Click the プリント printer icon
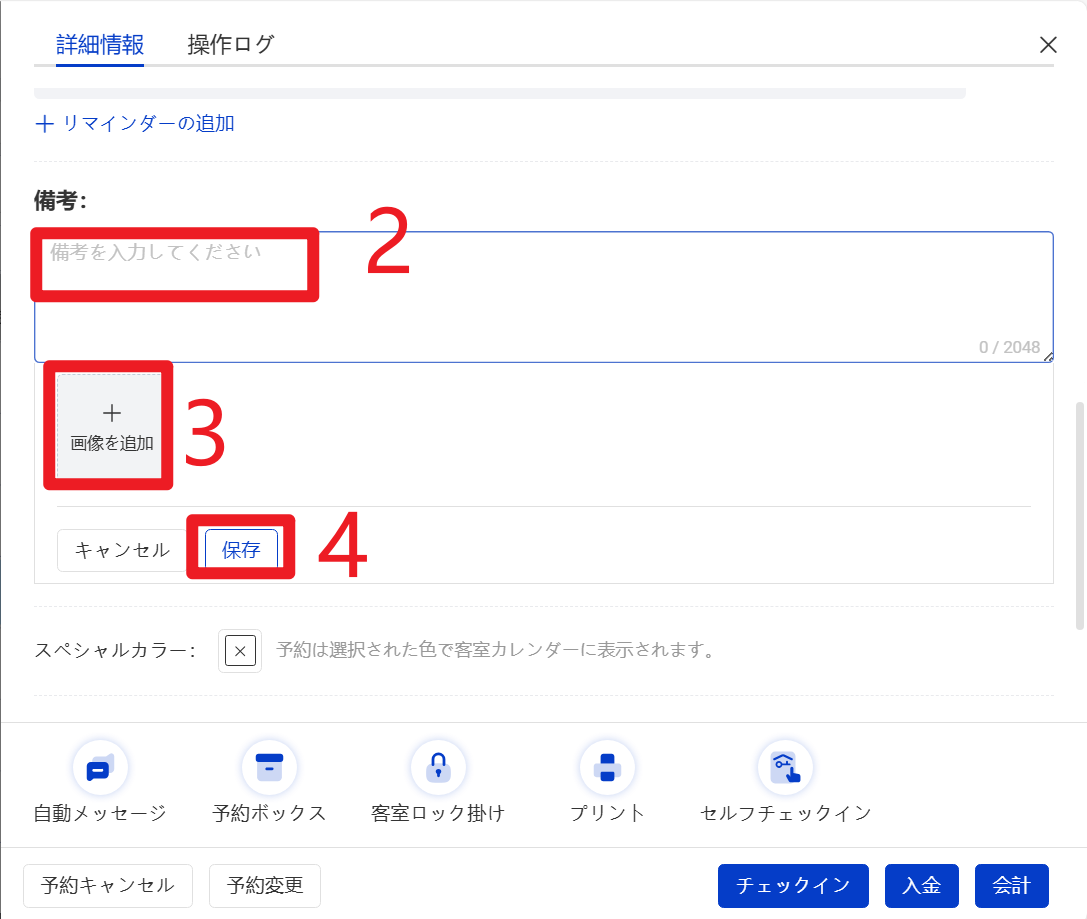The image size is (1087, 919). (607, 768)
